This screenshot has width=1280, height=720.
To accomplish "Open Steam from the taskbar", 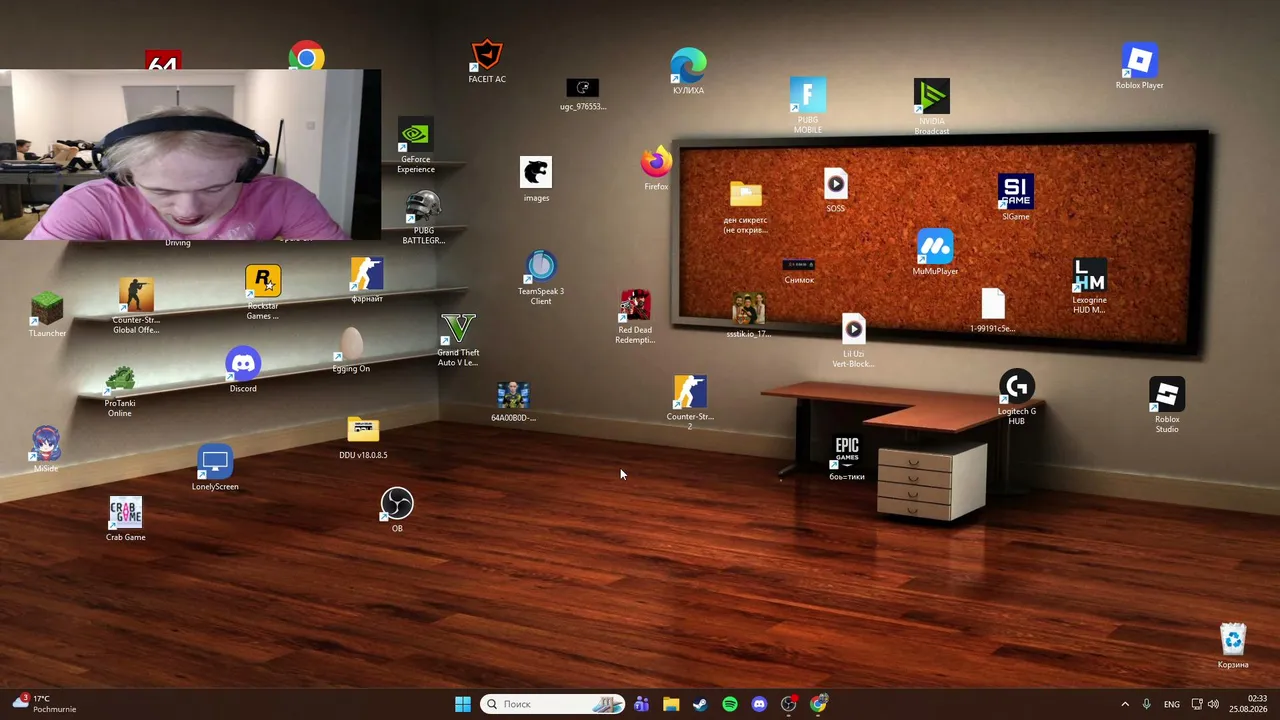I will 700,704.
